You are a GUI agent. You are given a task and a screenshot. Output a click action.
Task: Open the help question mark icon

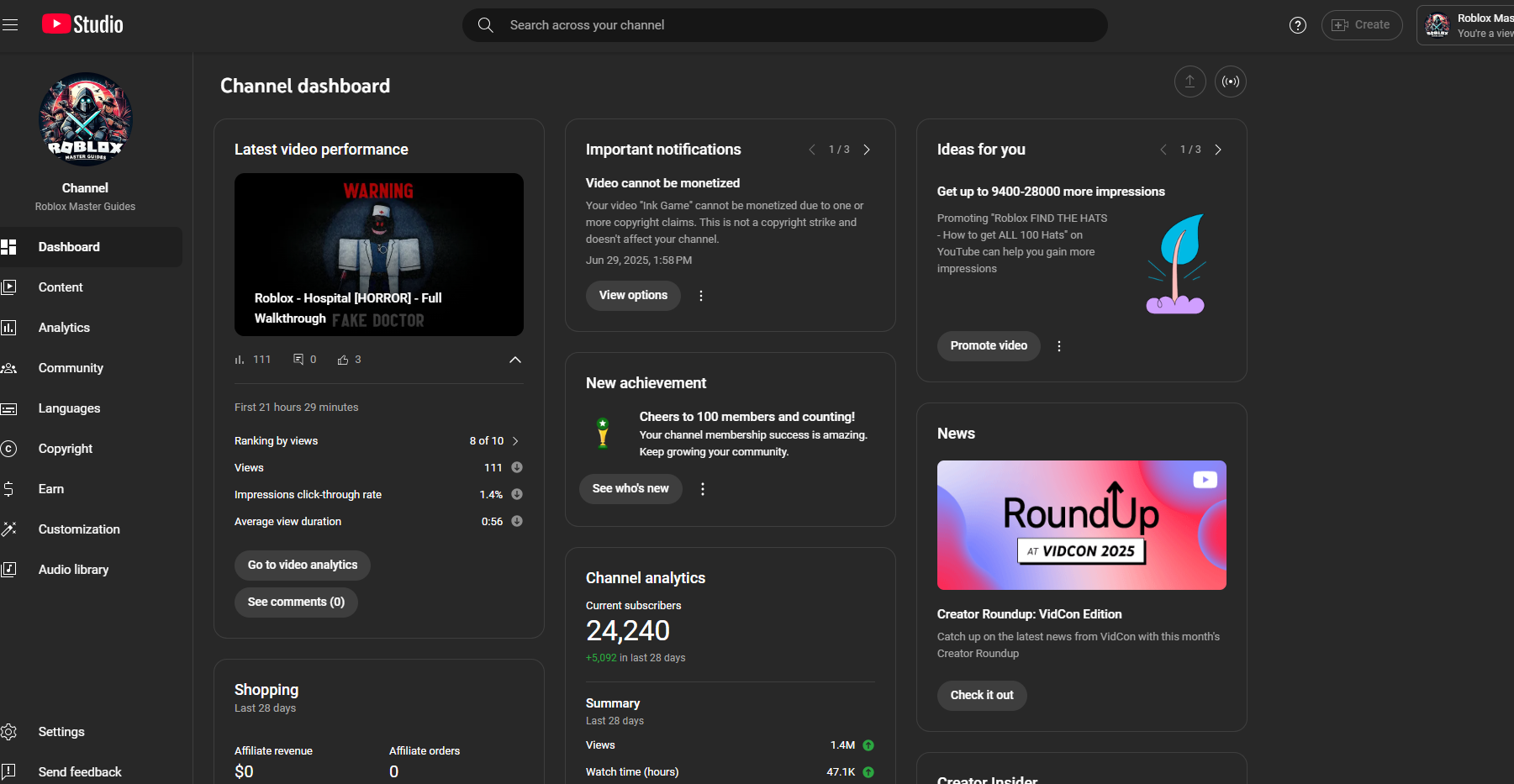1298,25
